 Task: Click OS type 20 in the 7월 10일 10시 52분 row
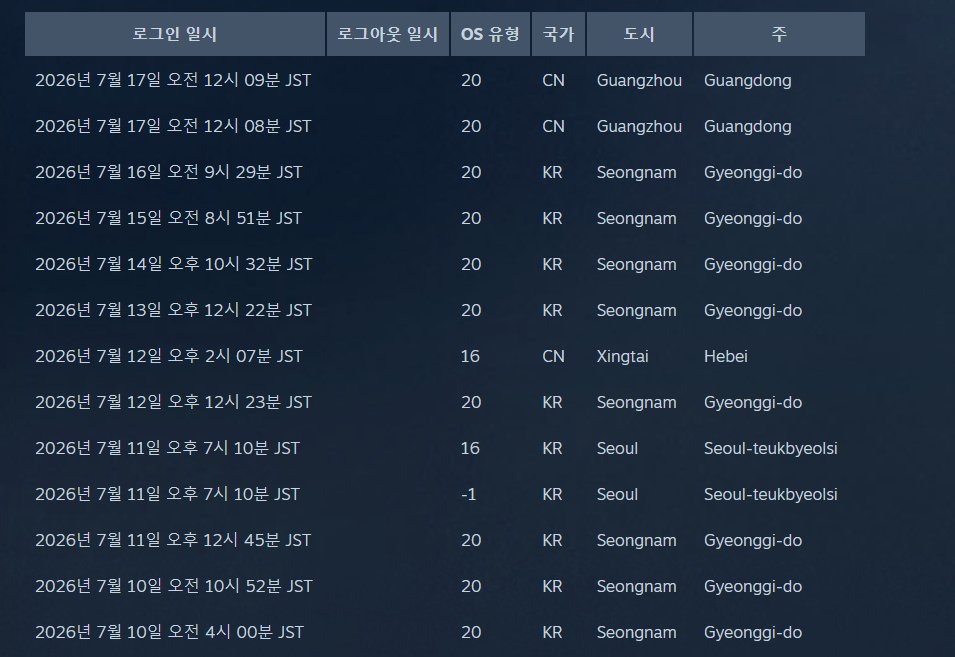[471, 586]
